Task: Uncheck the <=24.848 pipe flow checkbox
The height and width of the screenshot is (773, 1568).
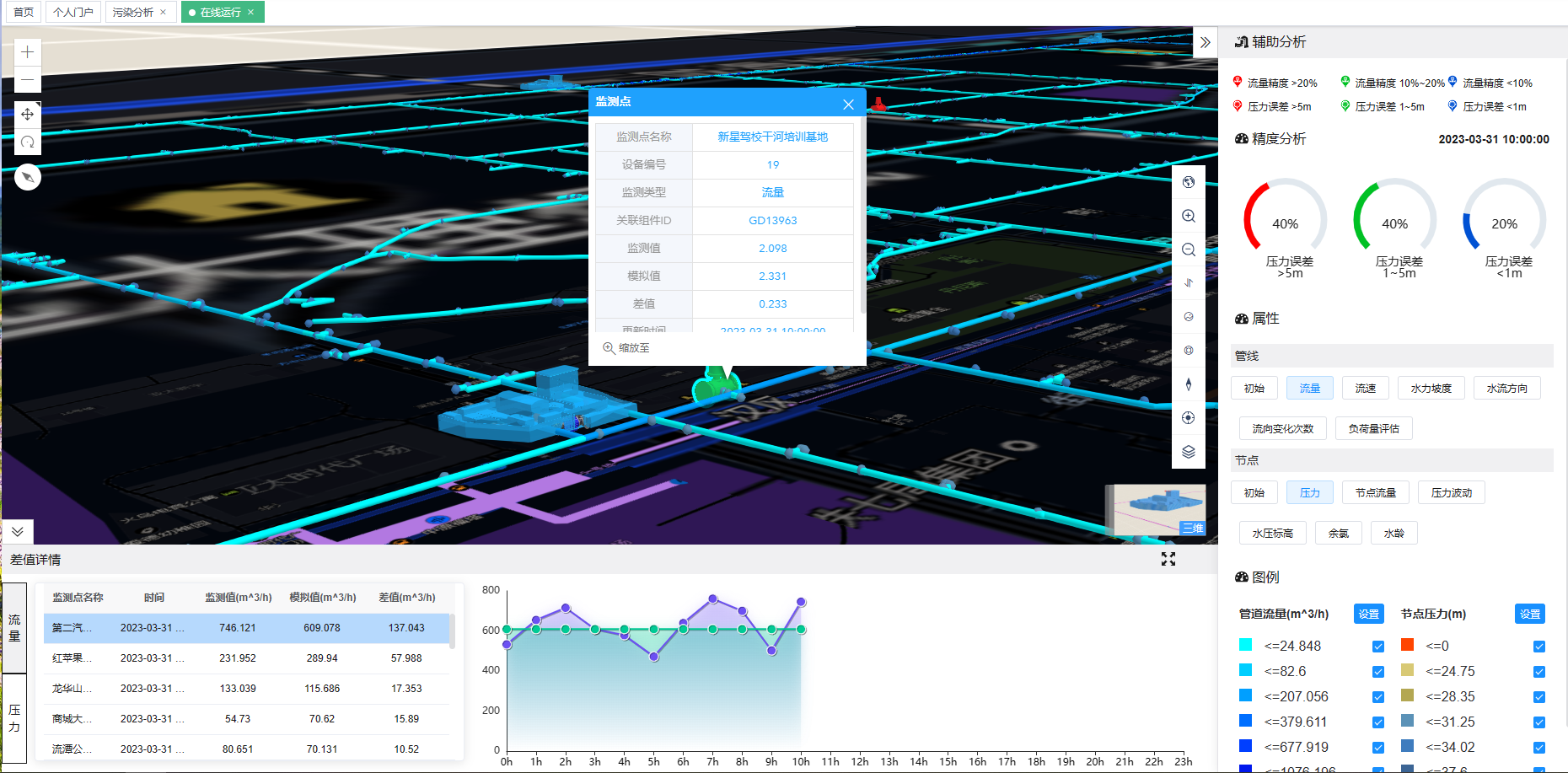Action: [x=1377, y=647]
